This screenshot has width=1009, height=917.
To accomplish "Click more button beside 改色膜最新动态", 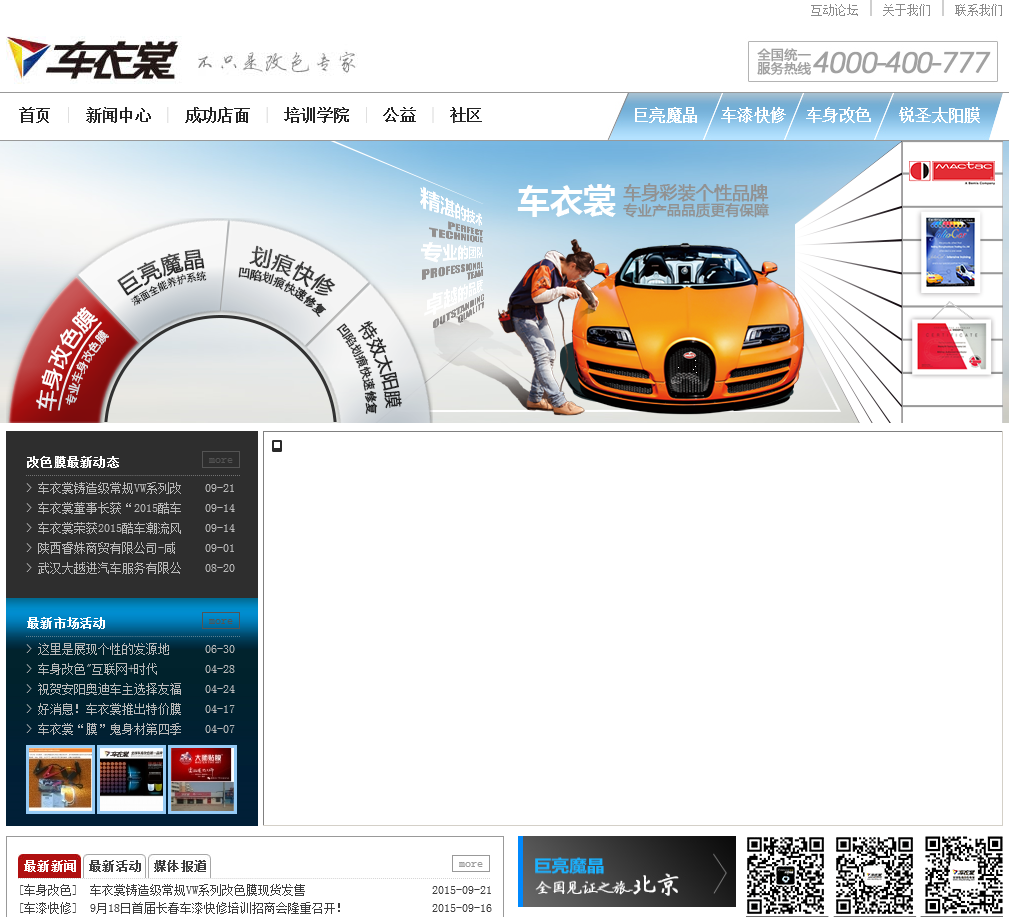I will click(221, 459).
